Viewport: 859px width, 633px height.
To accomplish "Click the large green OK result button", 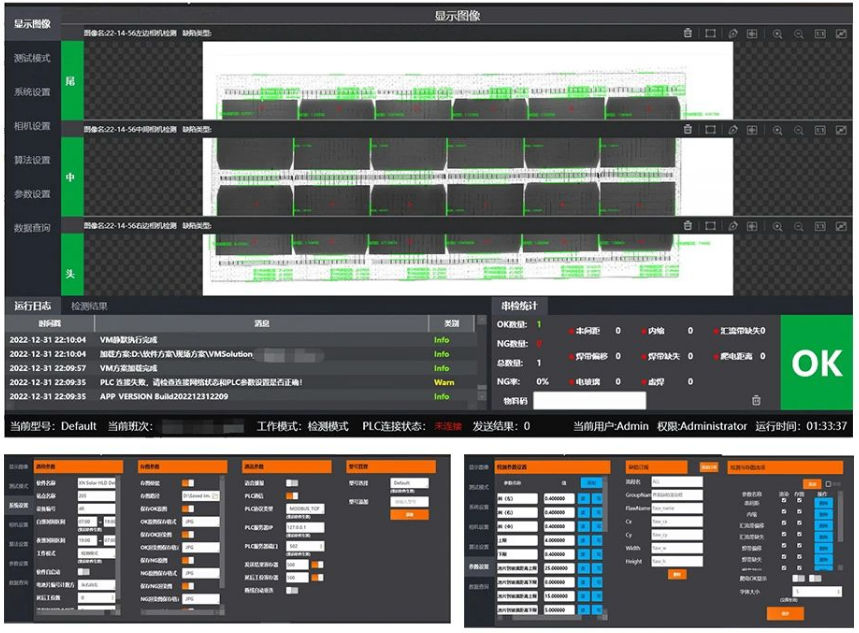I will click(816, 363).
